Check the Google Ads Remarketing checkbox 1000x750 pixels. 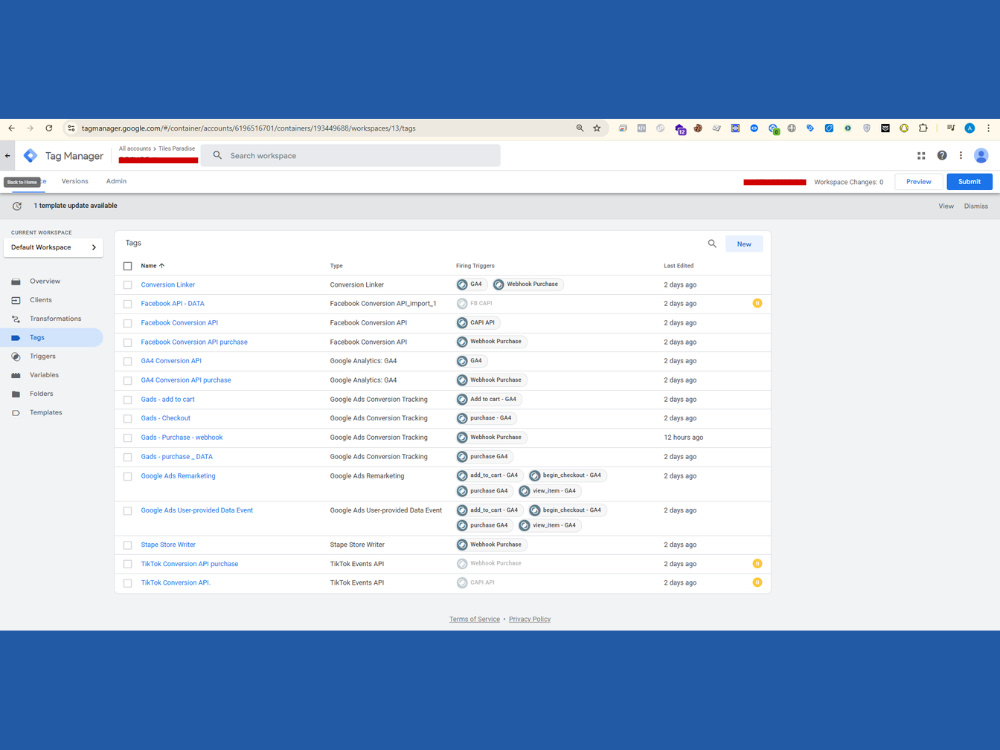tap(128, 476)
